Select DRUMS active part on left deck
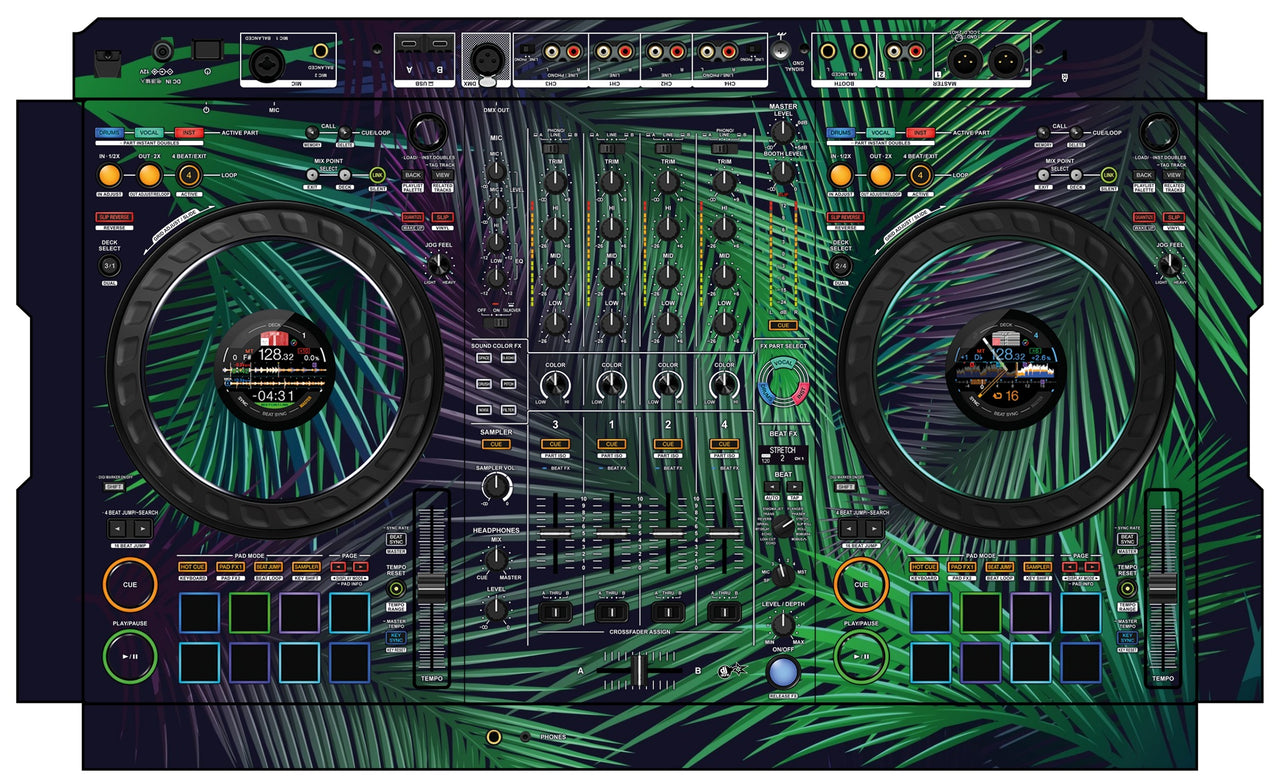 (109, 132)
